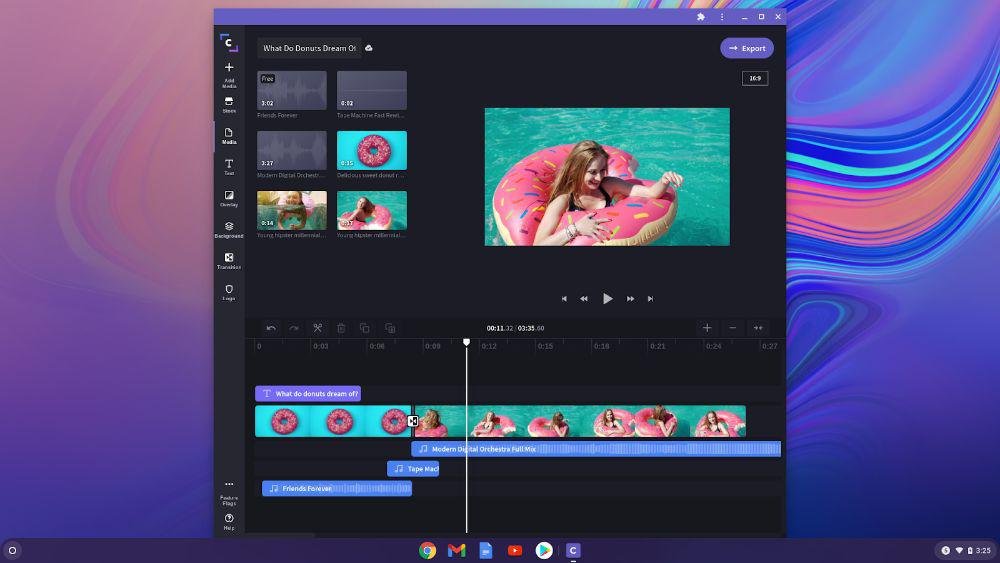Click the scissors split clip tool
This screenshot has width=1000, height=563.
point(317,328)
